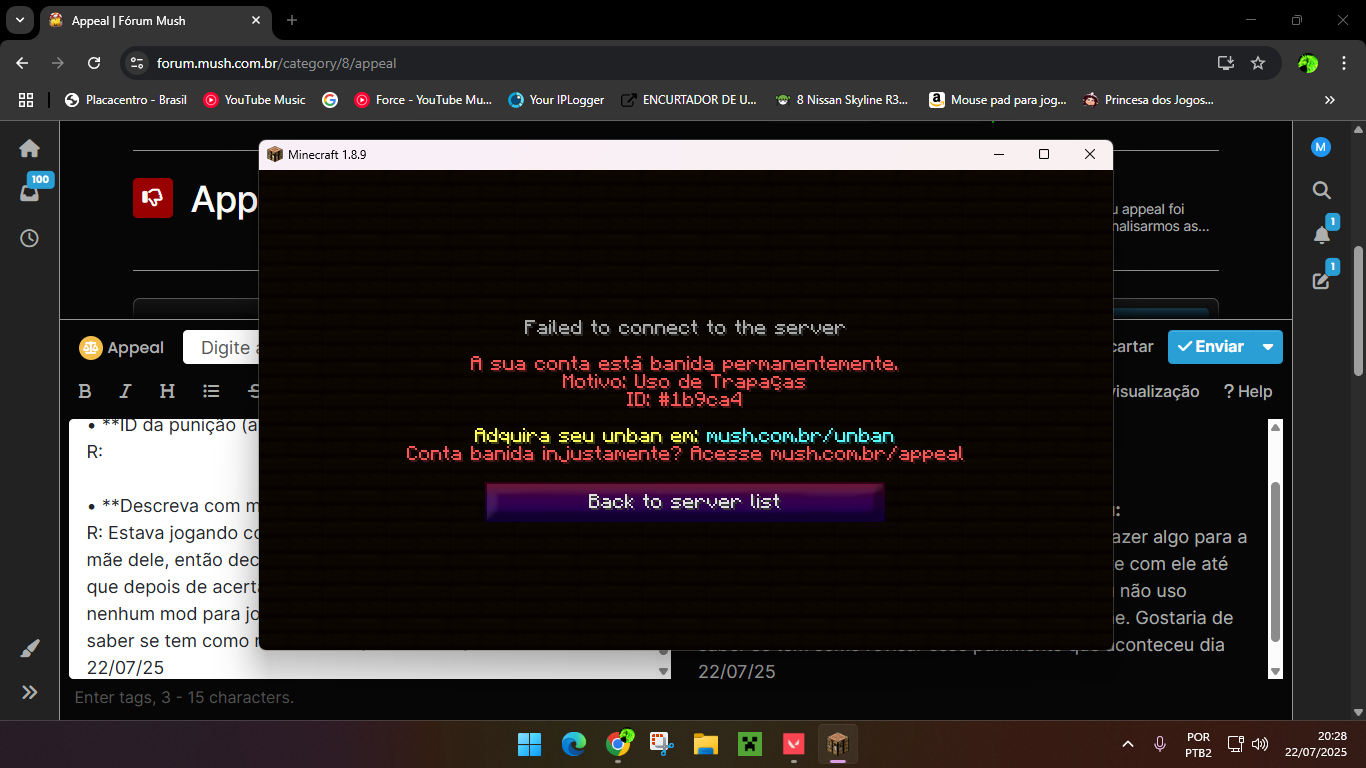This screenshot has height=768, width=1366.
Task: Open the dropdown arrow beside Enviar
Action: [1268, 347]
